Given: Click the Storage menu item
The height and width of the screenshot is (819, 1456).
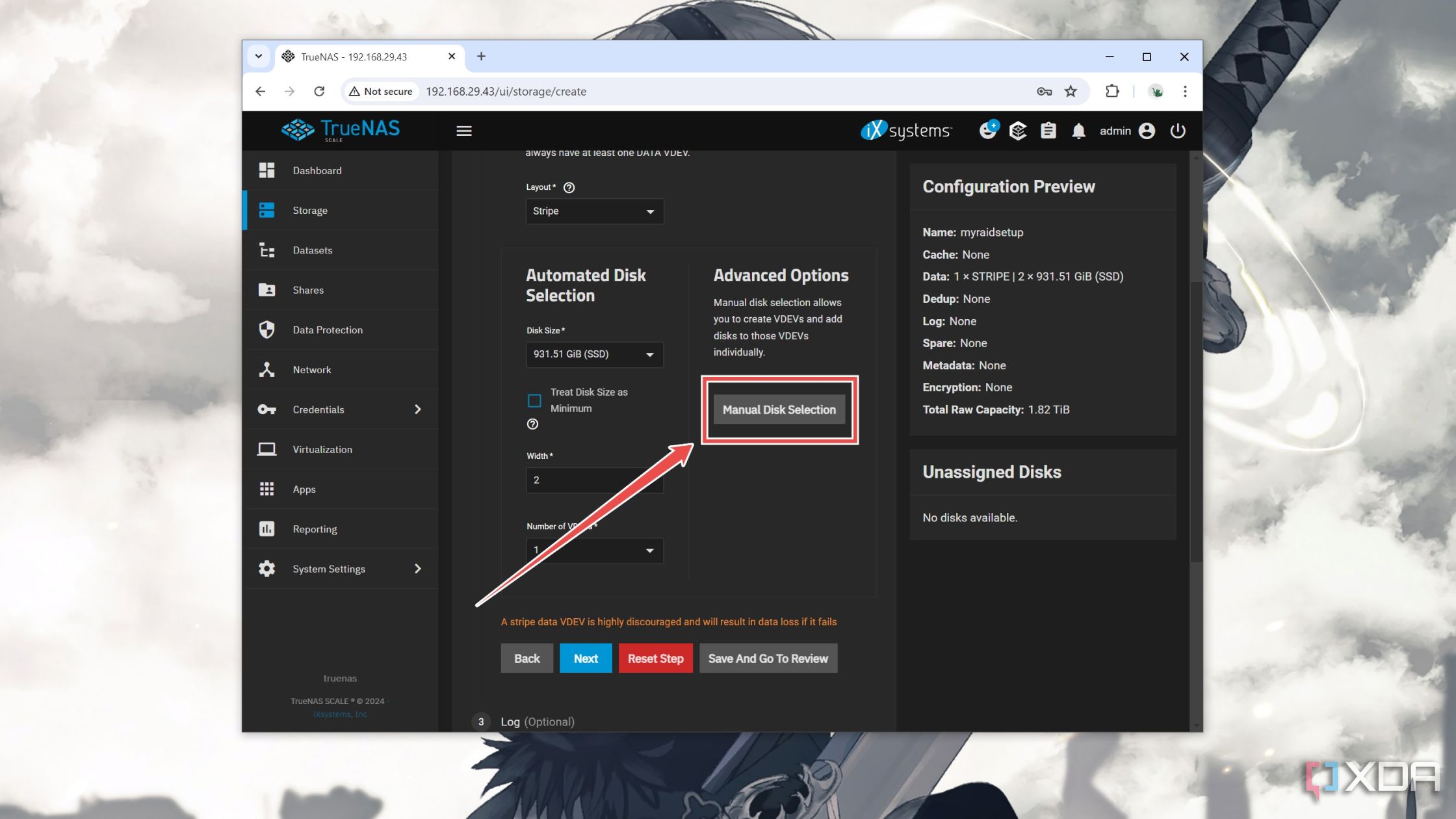Looking at the screenshot, I should pos(309,210).
